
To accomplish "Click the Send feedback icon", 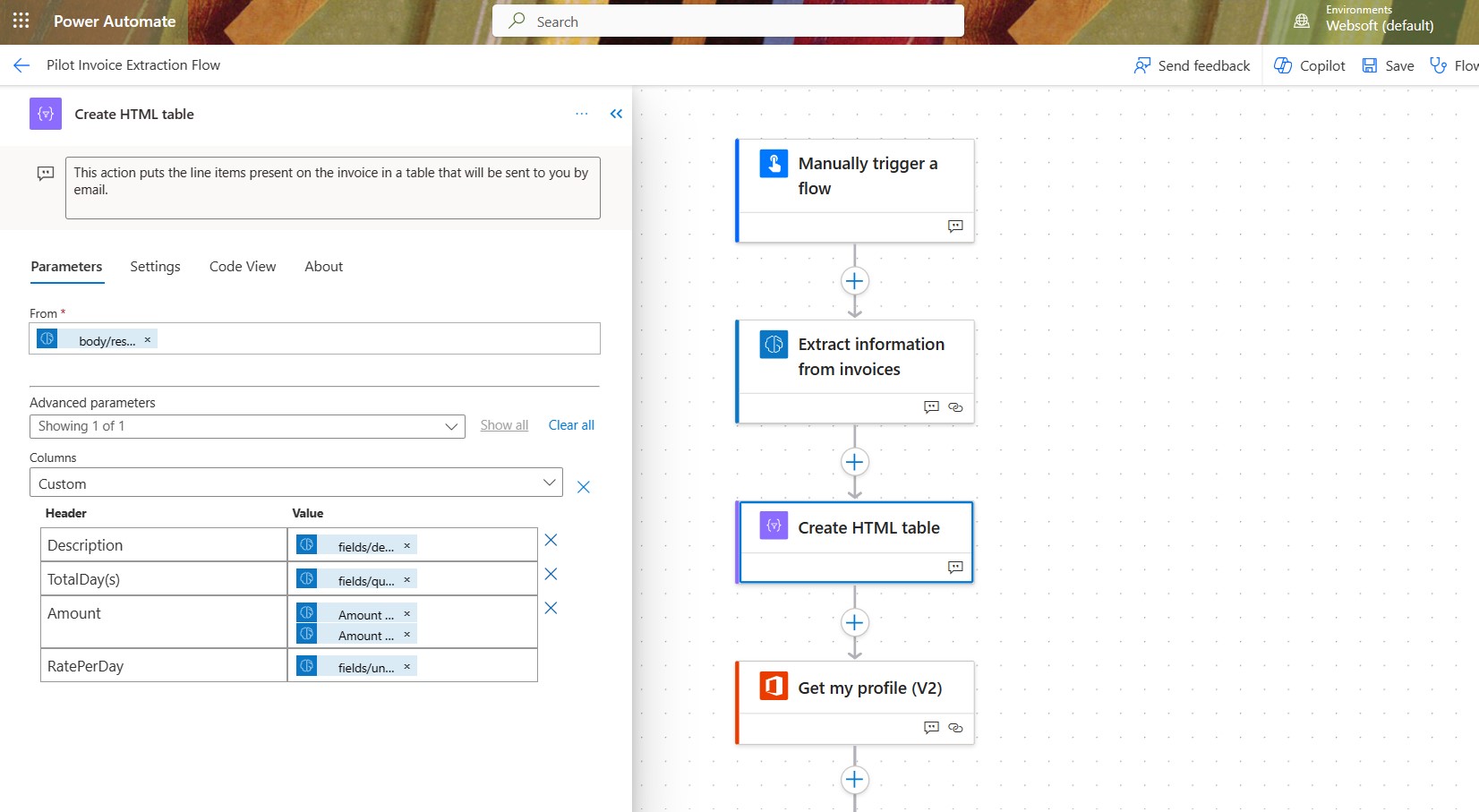I will 1142,65.
